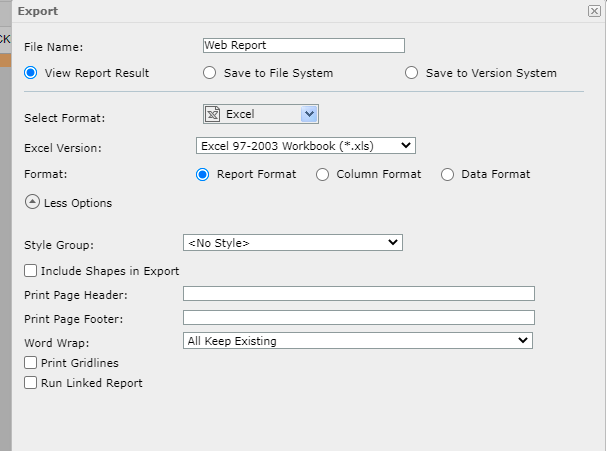Choose Save to Version System option
The width and height of the screenshot is (607, 451).
click(x=411, y=73)
